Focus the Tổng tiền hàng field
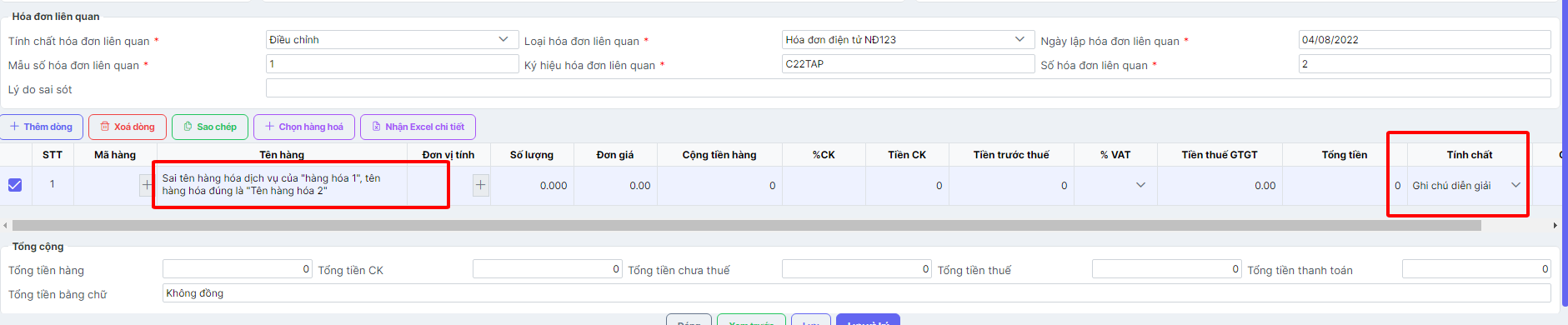The image size is (1568, 325). click(238, 268)
